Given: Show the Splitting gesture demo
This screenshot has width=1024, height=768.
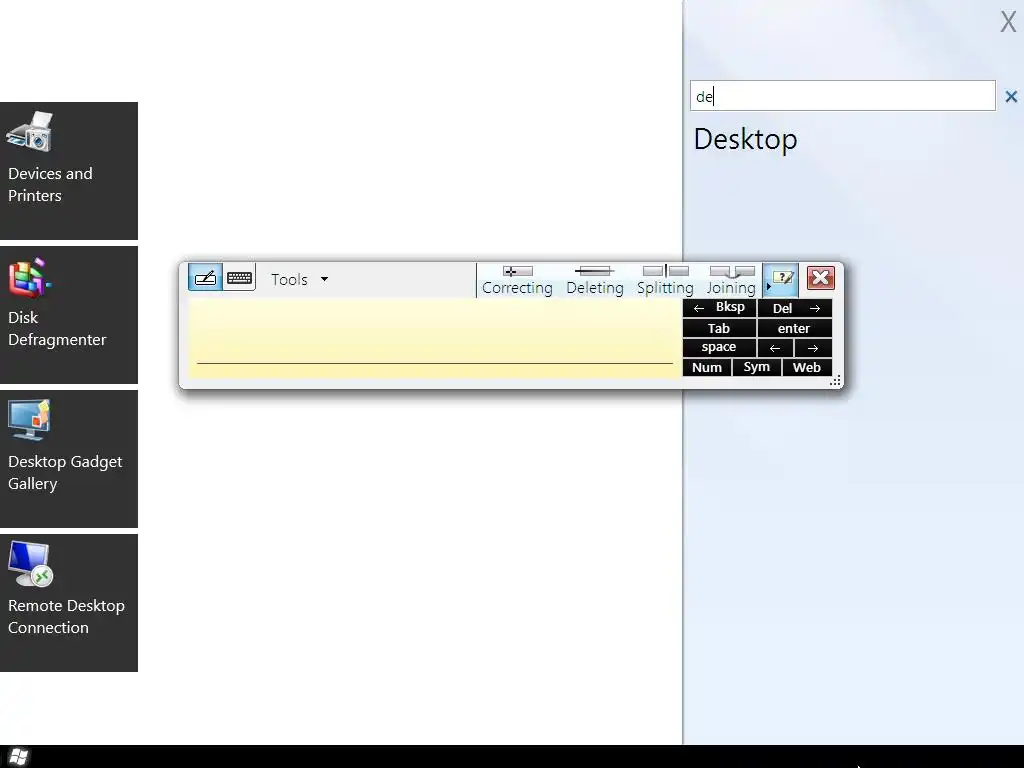Looking at the screenshot, I should coord(665,280).
